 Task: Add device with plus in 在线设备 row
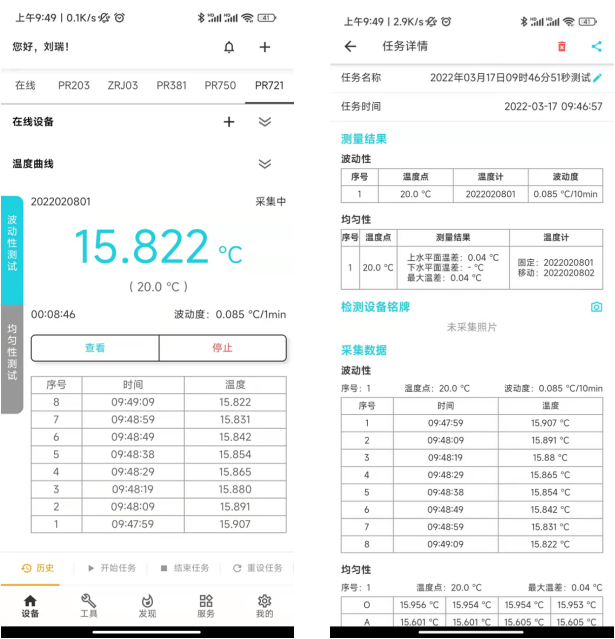pos(229,122)
